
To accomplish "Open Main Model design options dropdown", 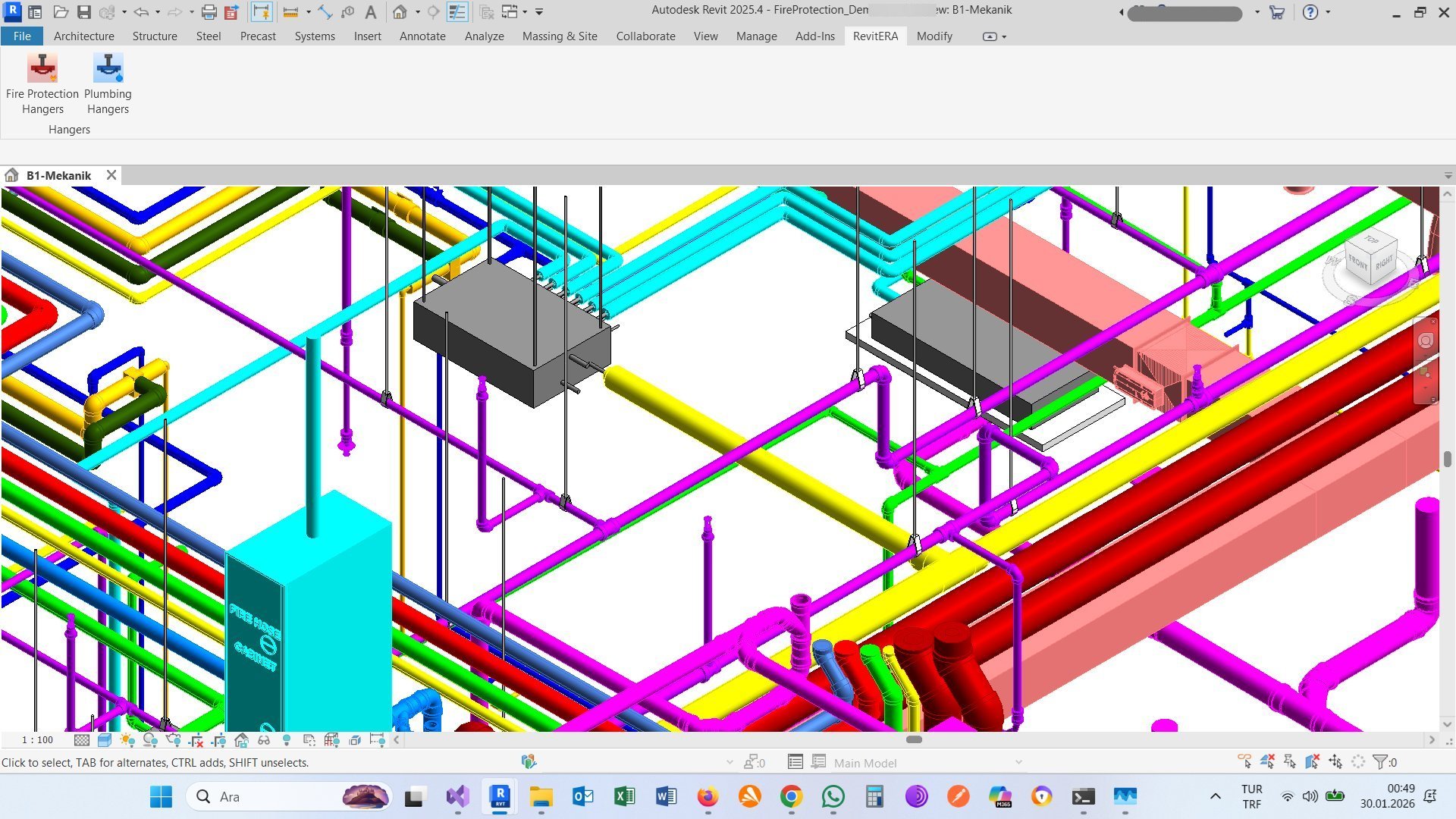I will (1018, 763).
